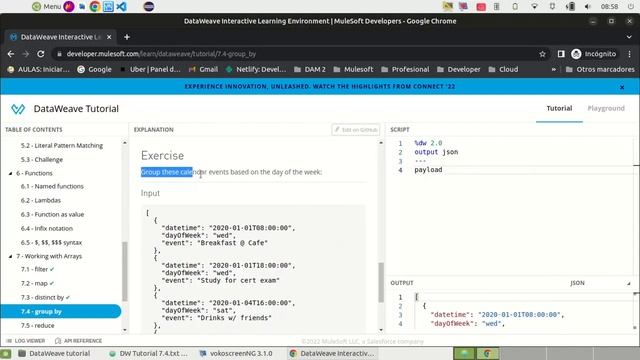Open 5.3 - Challenge lesson
This screenshot has width=640, height=360.
[42, 160]
